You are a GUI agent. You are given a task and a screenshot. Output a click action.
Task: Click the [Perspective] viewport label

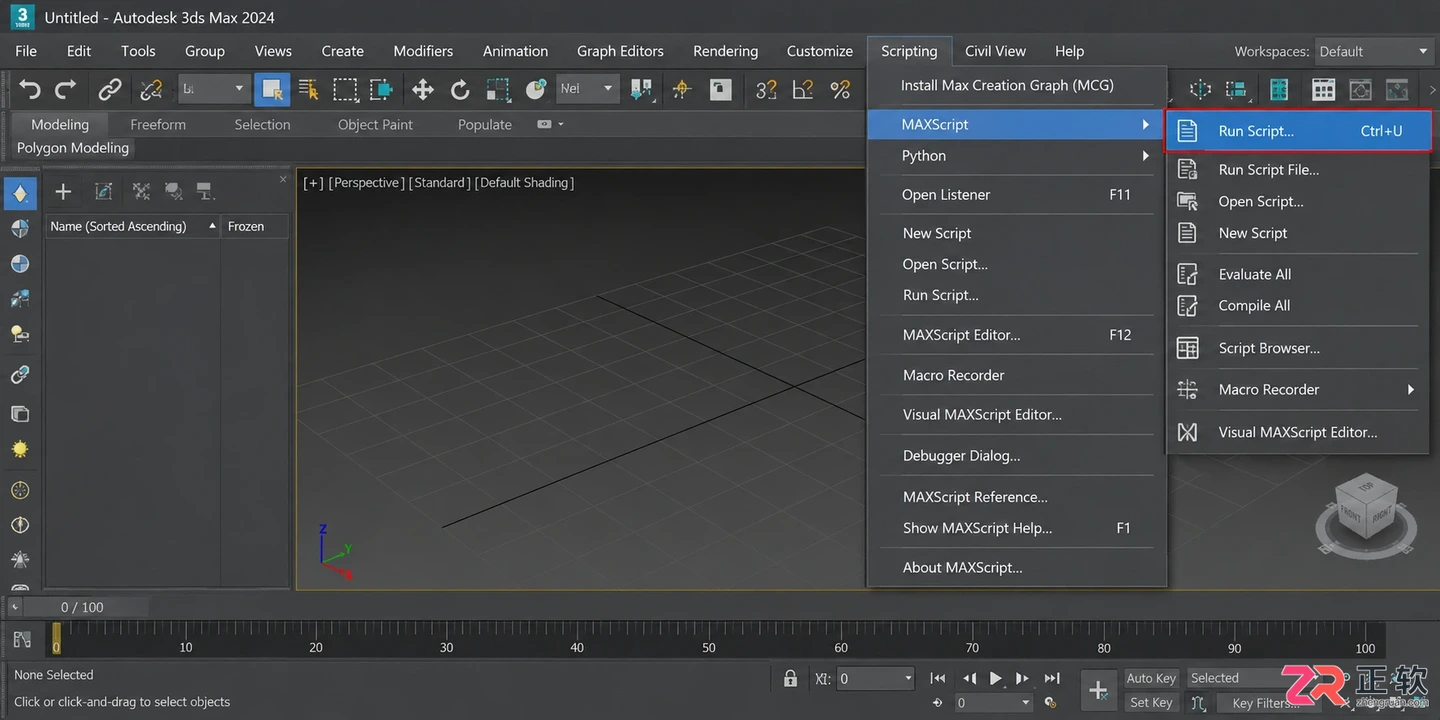click(x=366, y=183)
